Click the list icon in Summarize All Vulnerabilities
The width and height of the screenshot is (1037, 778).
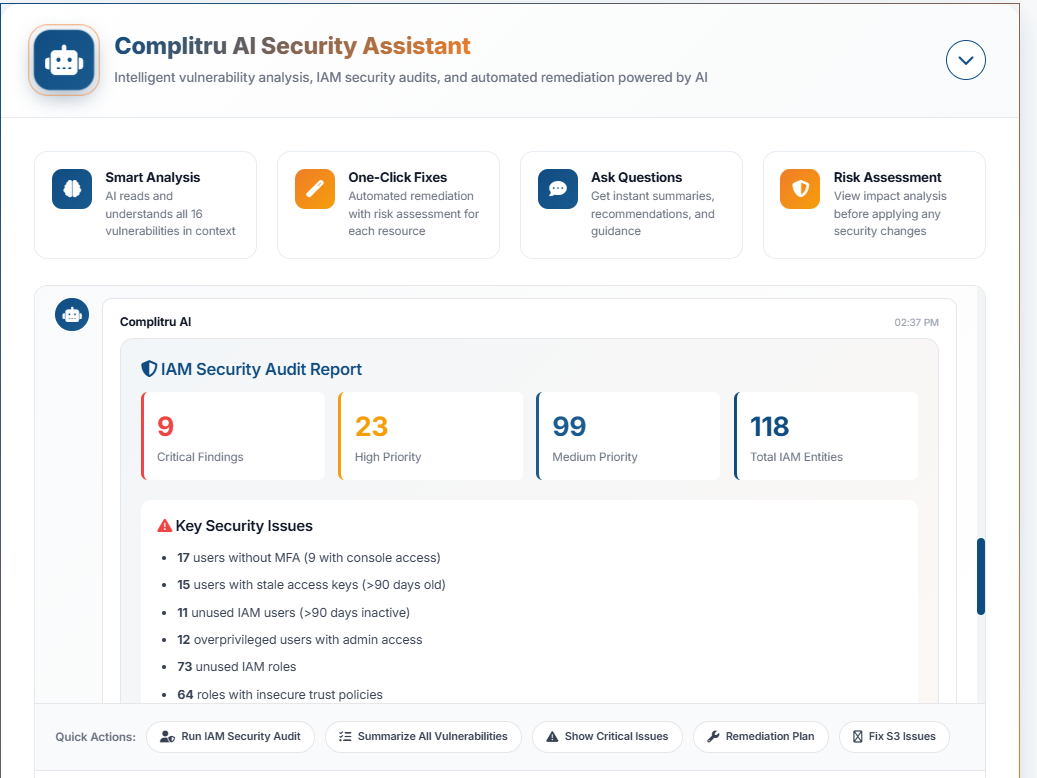(x=345, y=736)
